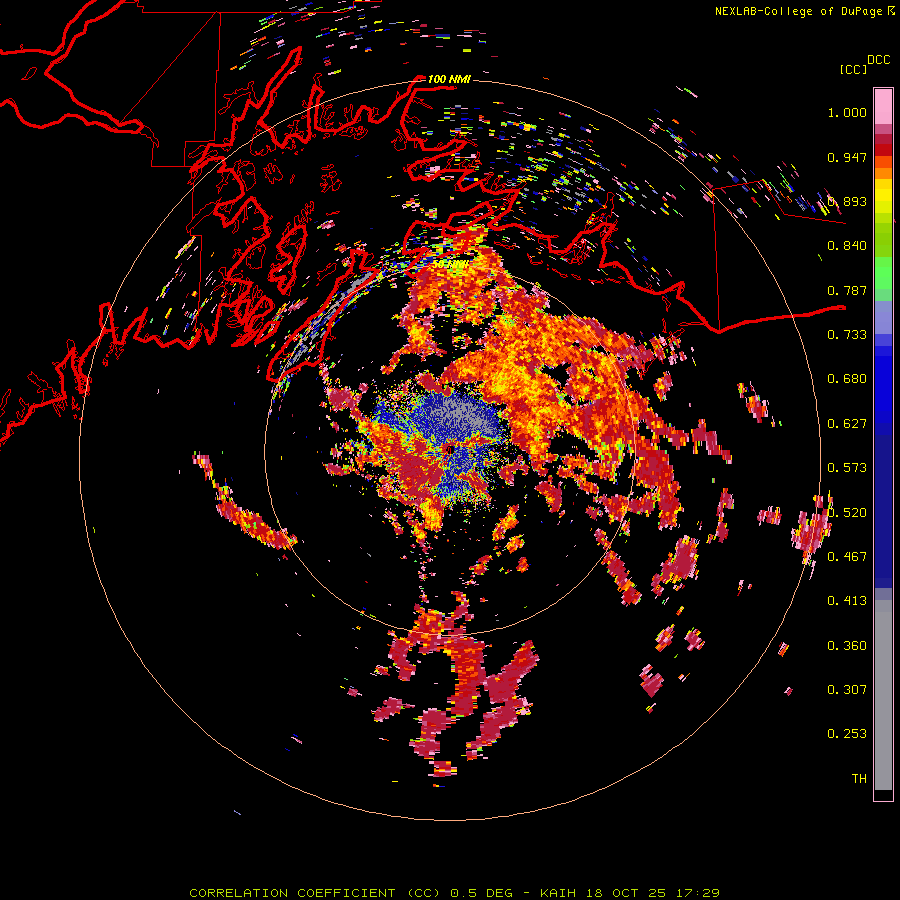The height and width of the screenshot is (900, 900).
Task: Click the TH threshold label
Action: click(859, 778)
